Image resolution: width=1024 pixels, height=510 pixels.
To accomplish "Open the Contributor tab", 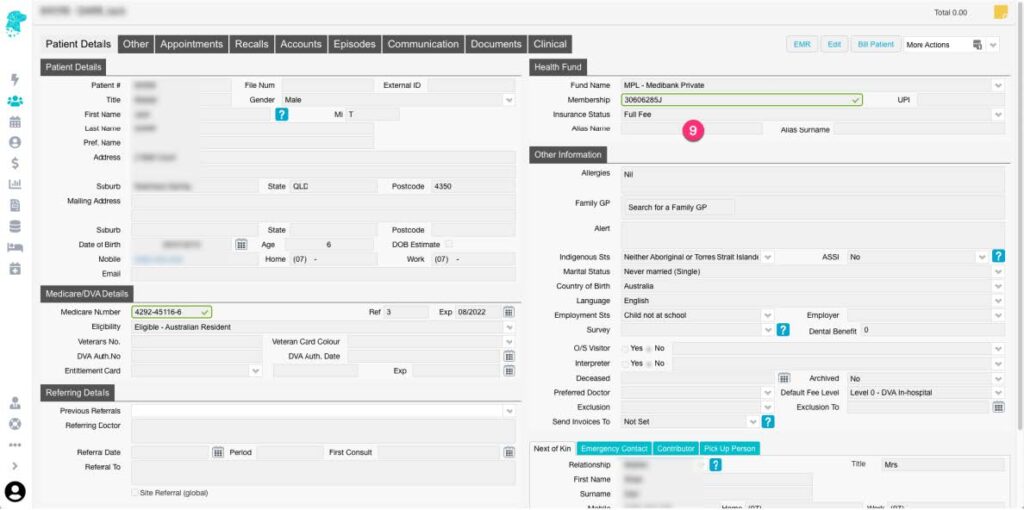I will click(x=676, y=449).
